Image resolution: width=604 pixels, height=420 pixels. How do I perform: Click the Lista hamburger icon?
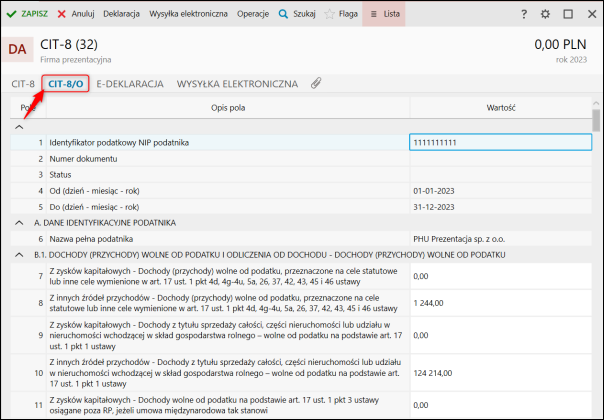pos(373,14)
